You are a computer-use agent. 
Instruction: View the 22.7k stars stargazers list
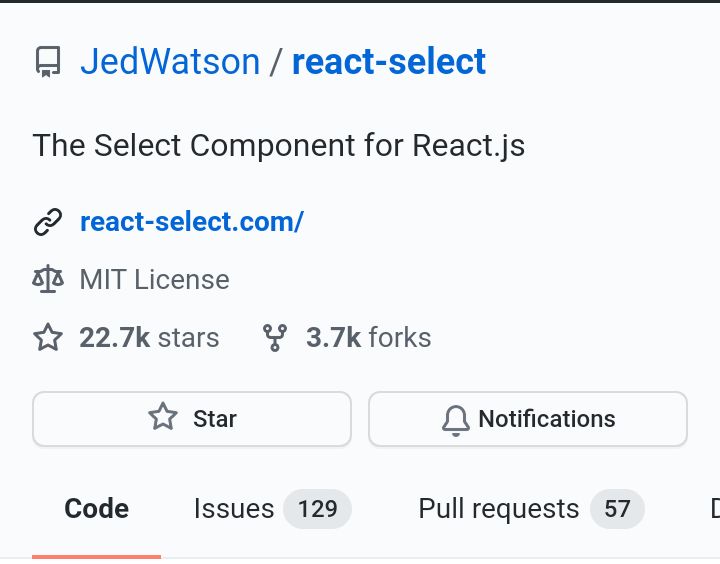pyautogui.click(x=149, y=338)
